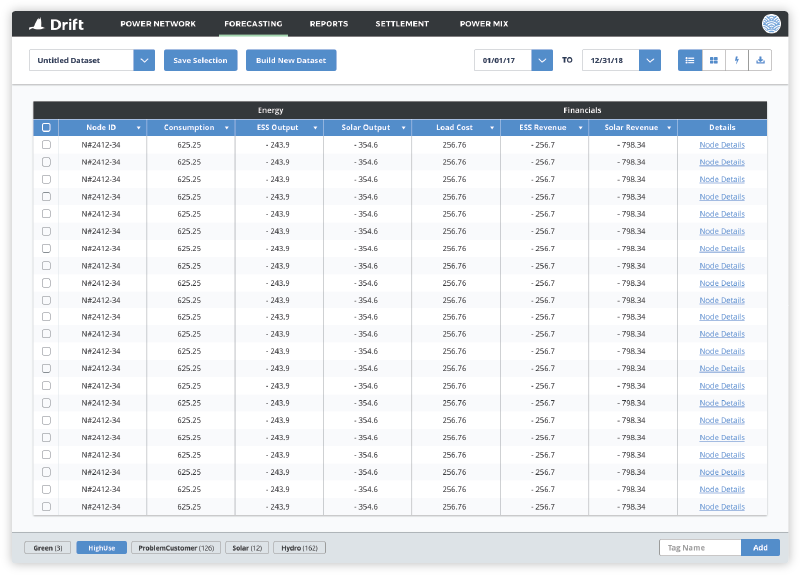Select the ProblemCustomer (126) tag
800x575 pixels.
176,548
